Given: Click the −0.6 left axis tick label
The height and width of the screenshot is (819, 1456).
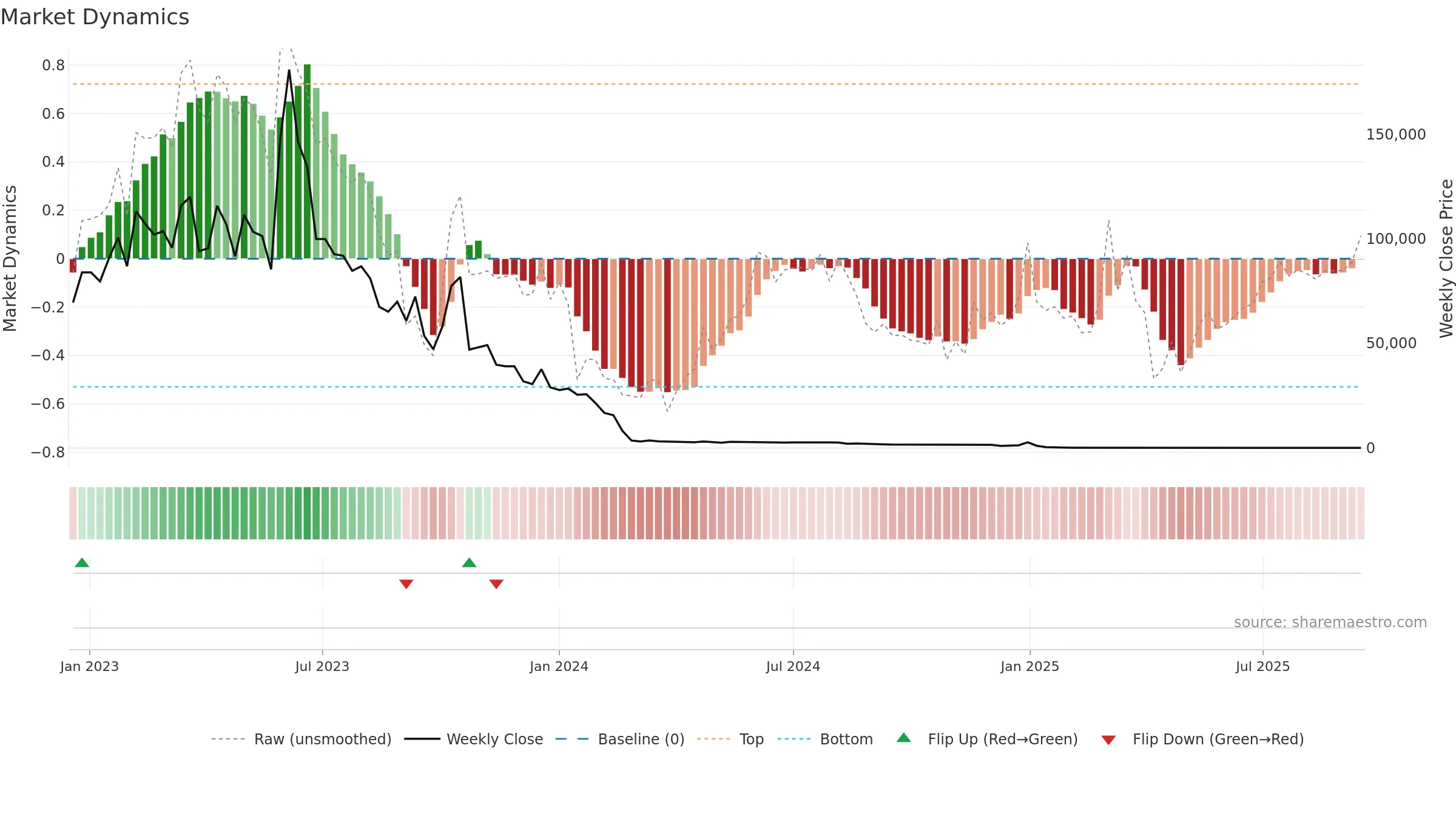Looking at the screenshot, I should pyautogui.click(x=48, y=404).
